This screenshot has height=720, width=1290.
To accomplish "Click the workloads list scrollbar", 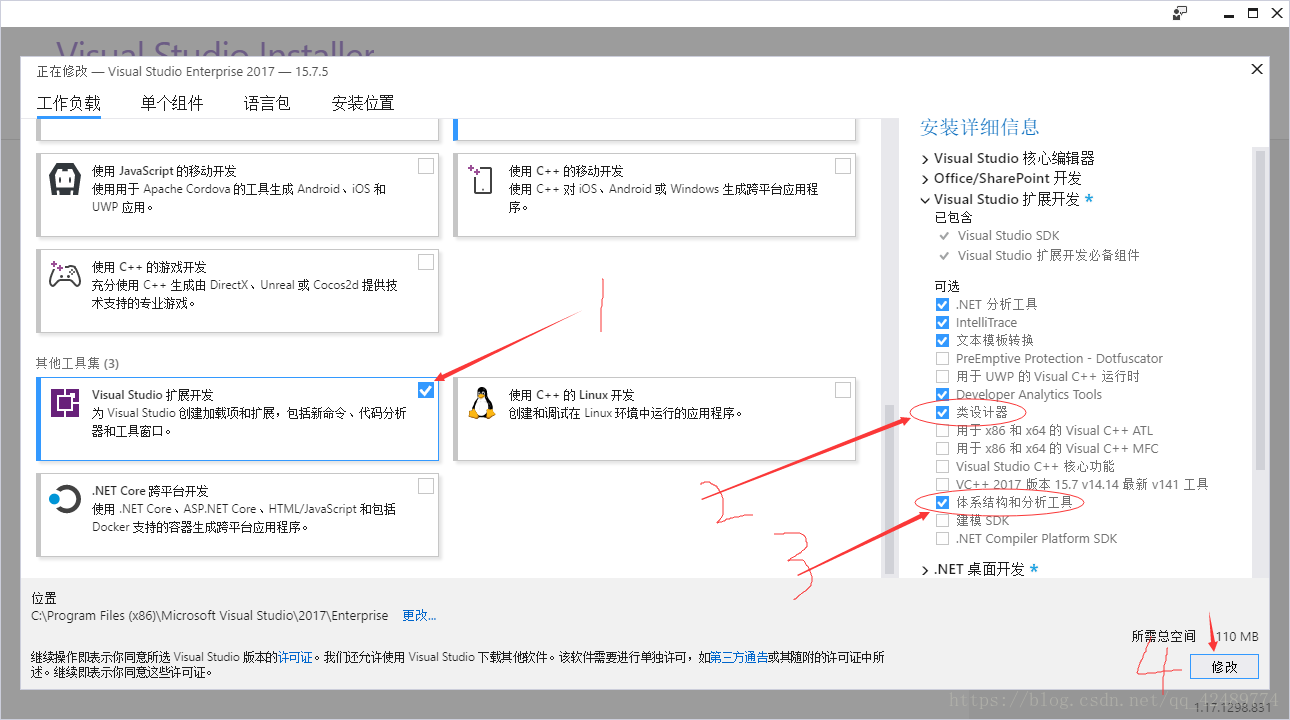I will pos(888,490).
